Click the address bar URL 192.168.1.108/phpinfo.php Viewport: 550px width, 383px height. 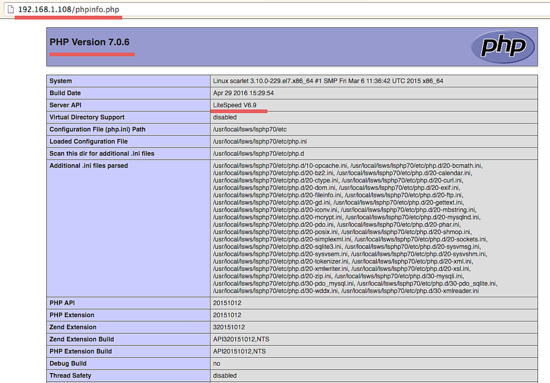(x=69, y=9)
